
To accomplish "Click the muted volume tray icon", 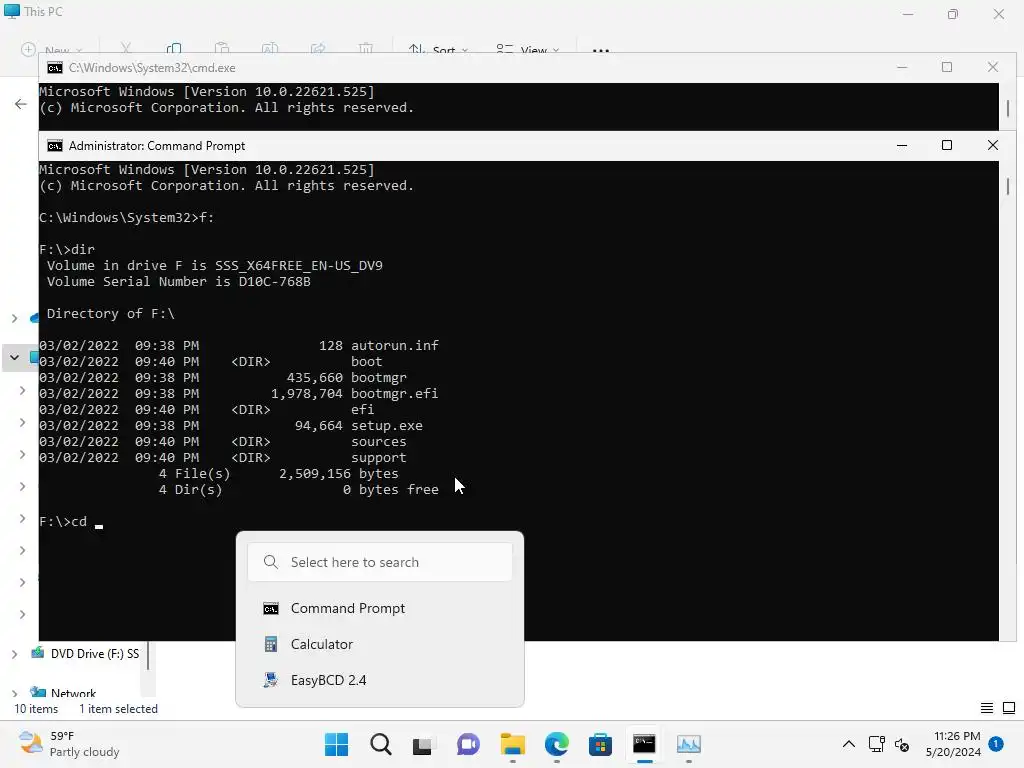I will pyautogui.click(x=902, y=744).
